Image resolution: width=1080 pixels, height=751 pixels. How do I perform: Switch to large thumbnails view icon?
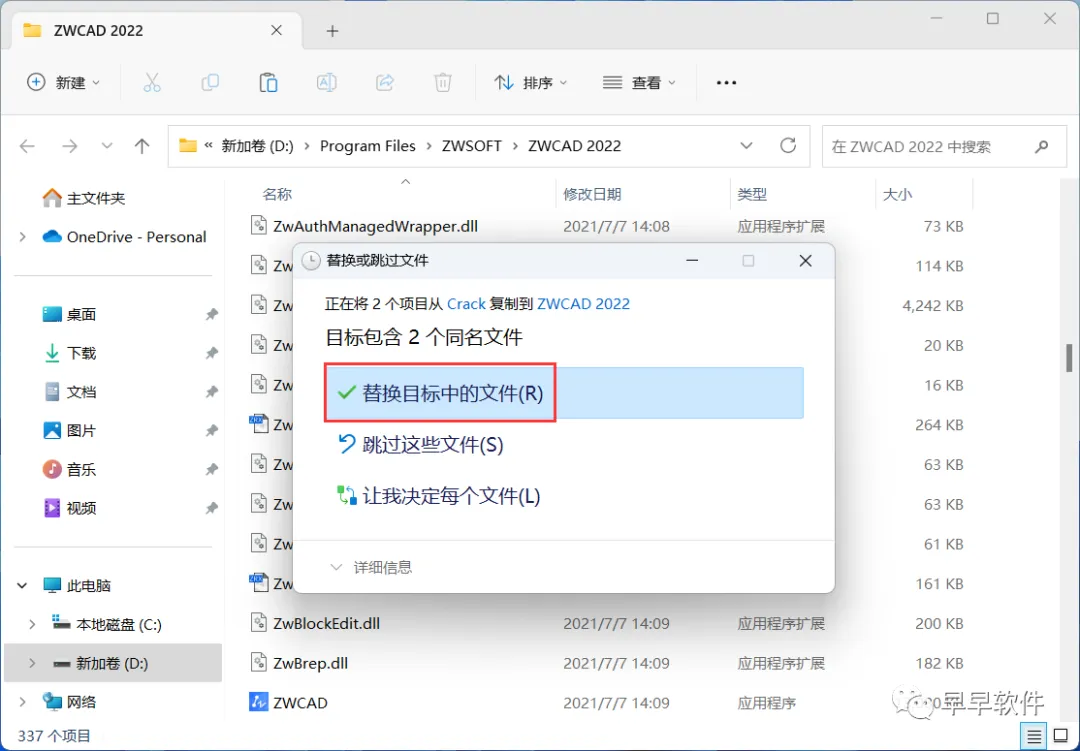click(1061, 736)
